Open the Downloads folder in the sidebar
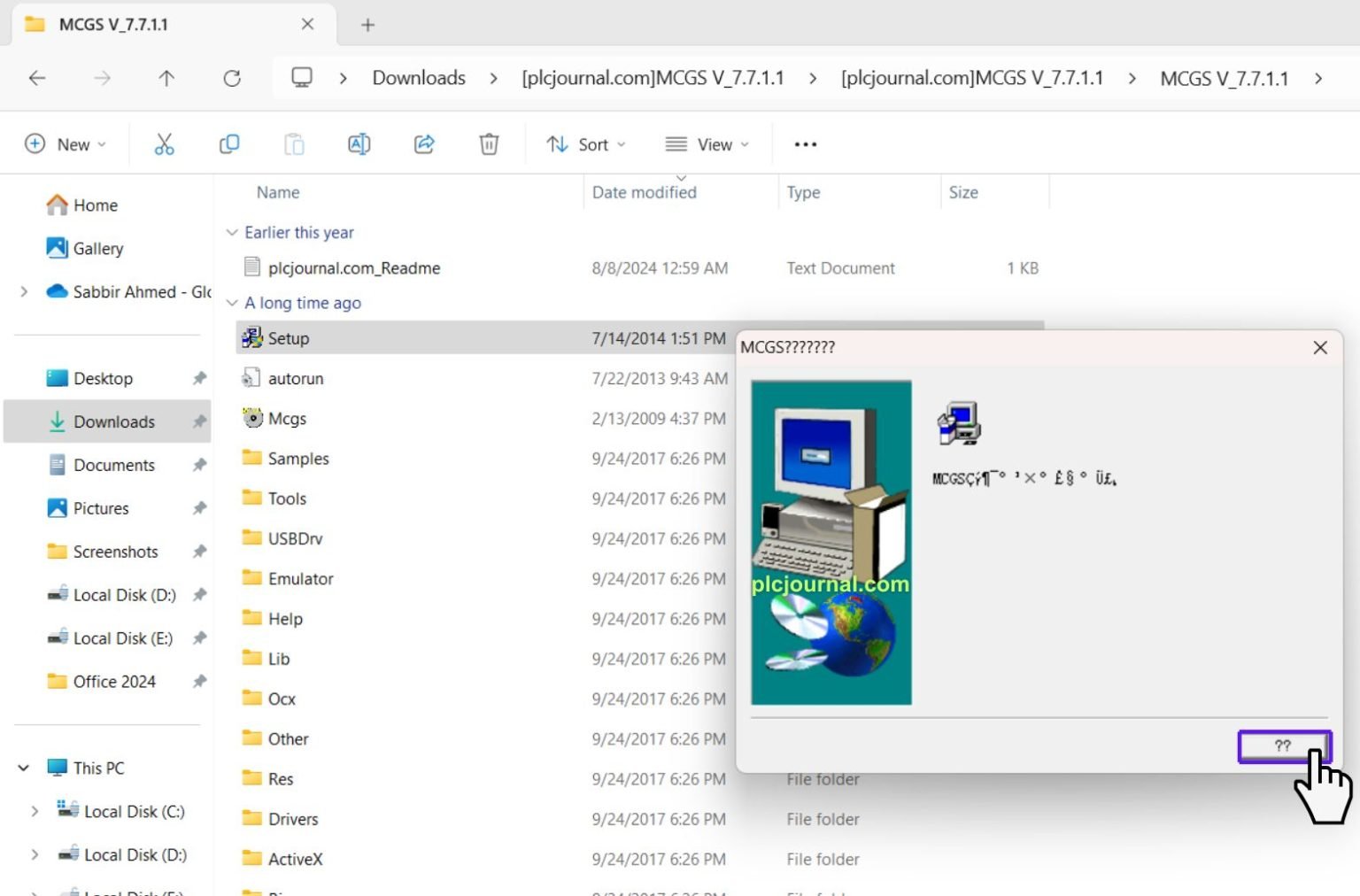This screenshot has width=1360, height=896. (x=113, y=421)
